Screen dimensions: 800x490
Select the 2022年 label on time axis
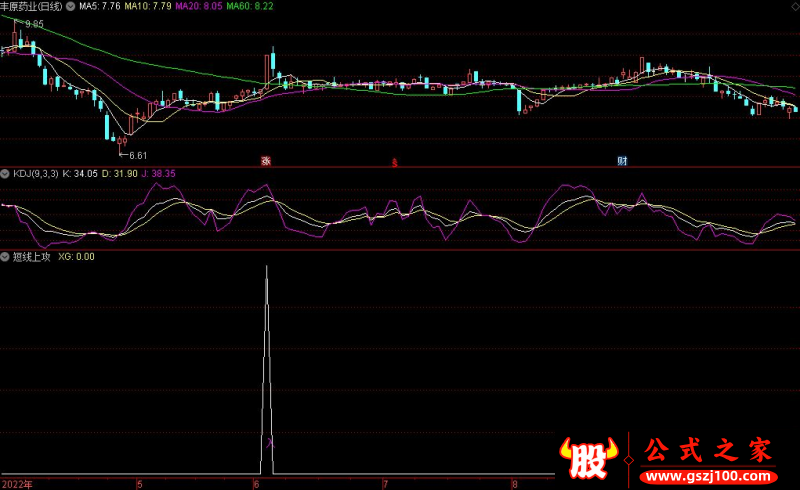(16, 484)
